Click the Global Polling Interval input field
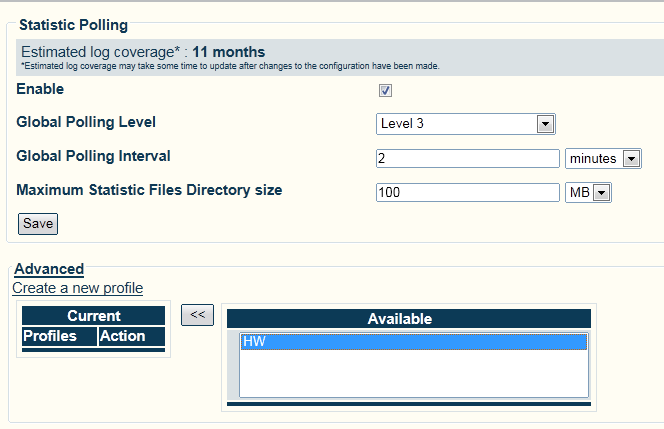Image resolution: width=664 pixels, height=429 pixels. pos(467,158)
